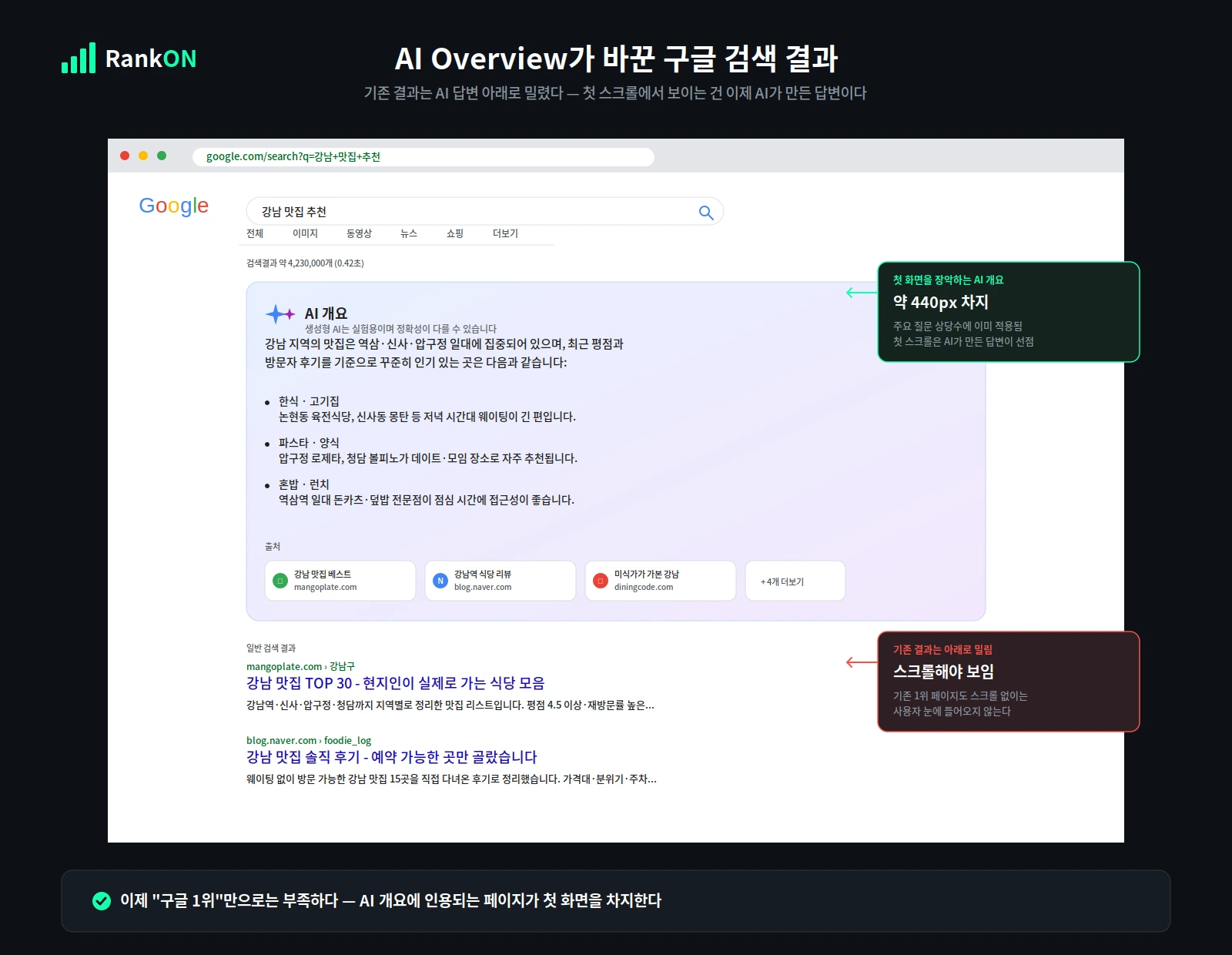Open the 더보기 dropdown menu
This screenshot has height=955, width=1232.
click(x=506, y=233)
